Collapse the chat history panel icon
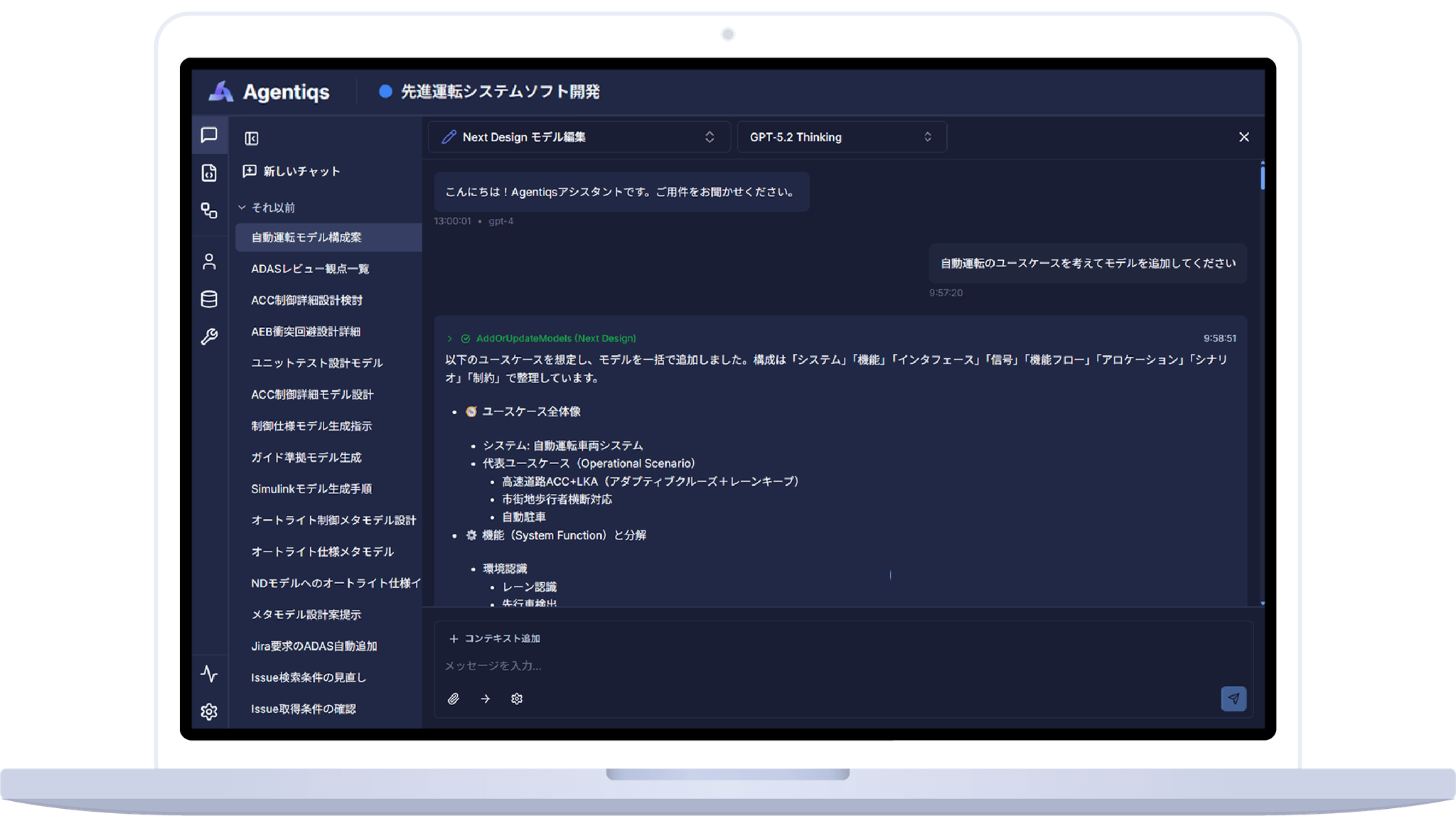The image size is (1456, 816). pyautogui.click(x=252, y=138)
